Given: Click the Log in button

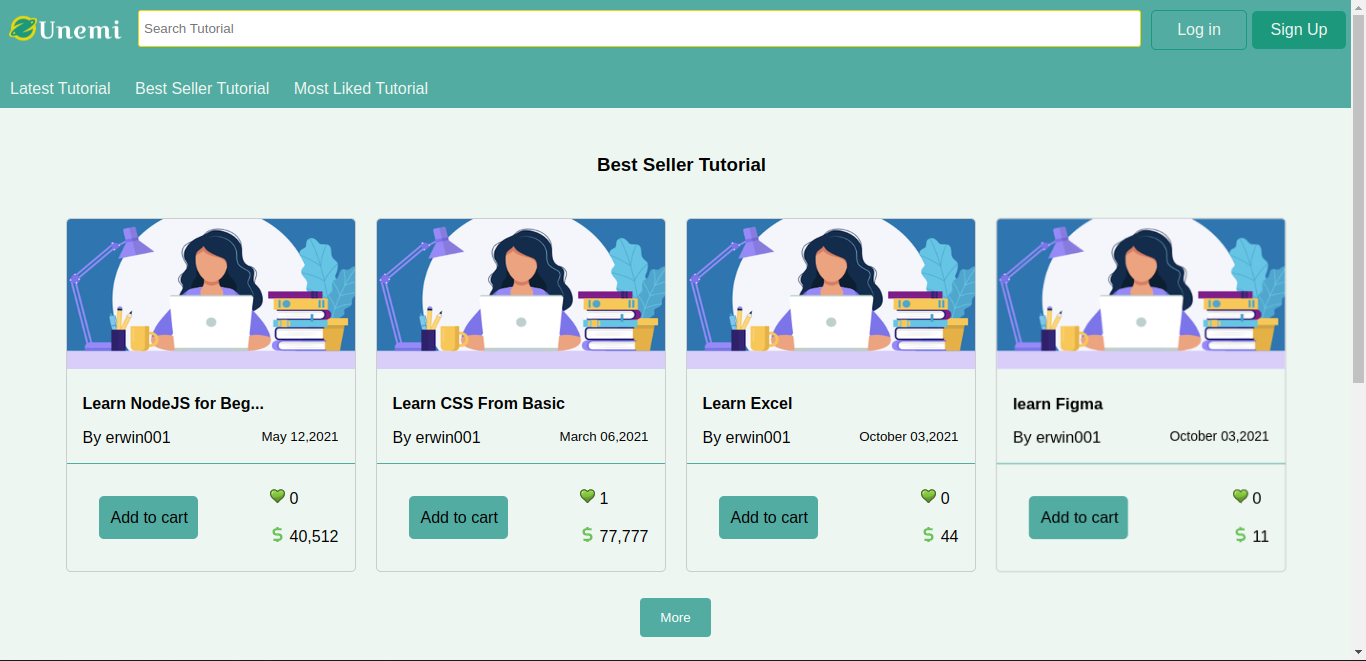Looking at the screenshot, I should point(1198,30).
